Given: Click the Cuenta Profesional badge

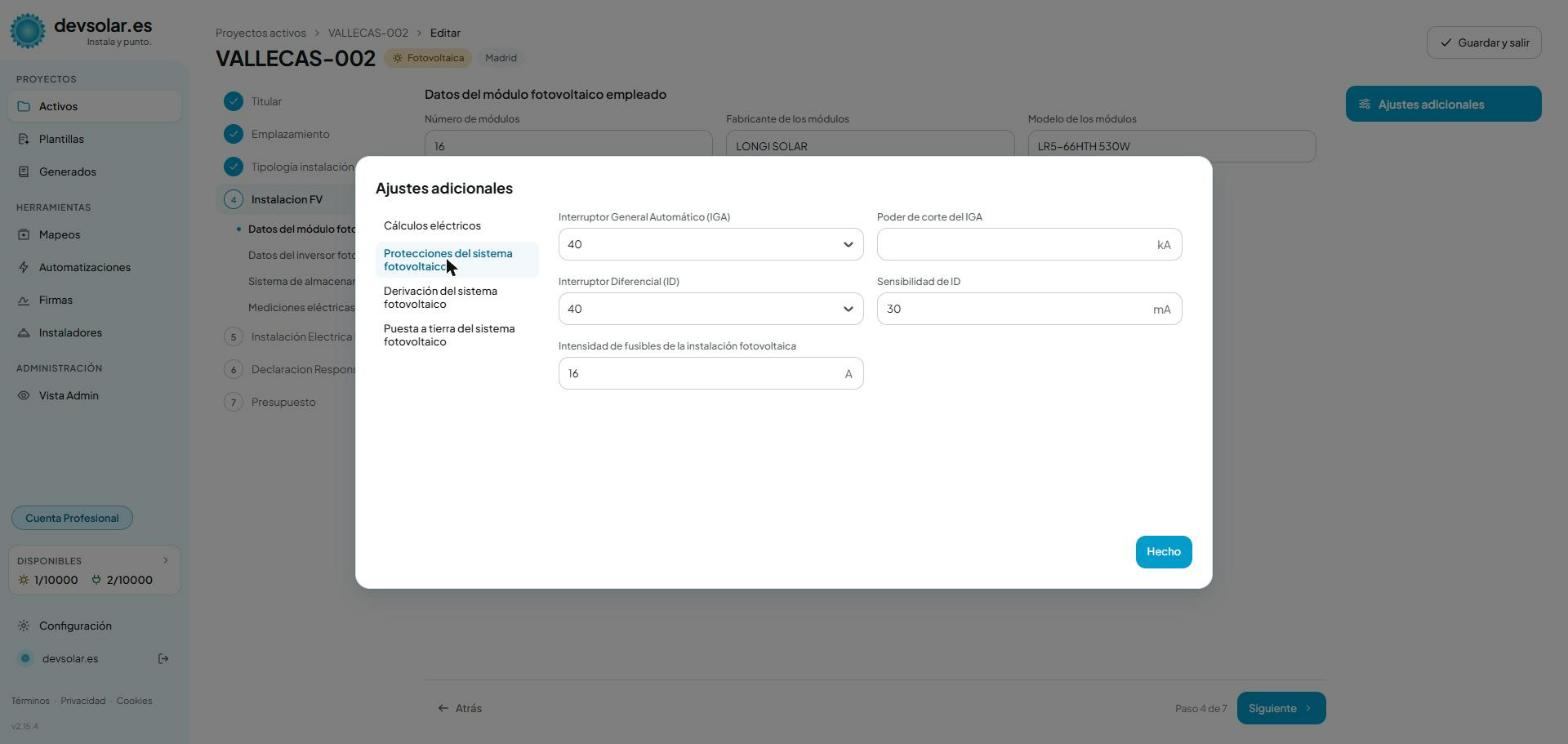Looking at the screenshot, I should pyautogui.click(x=72, y=518).
